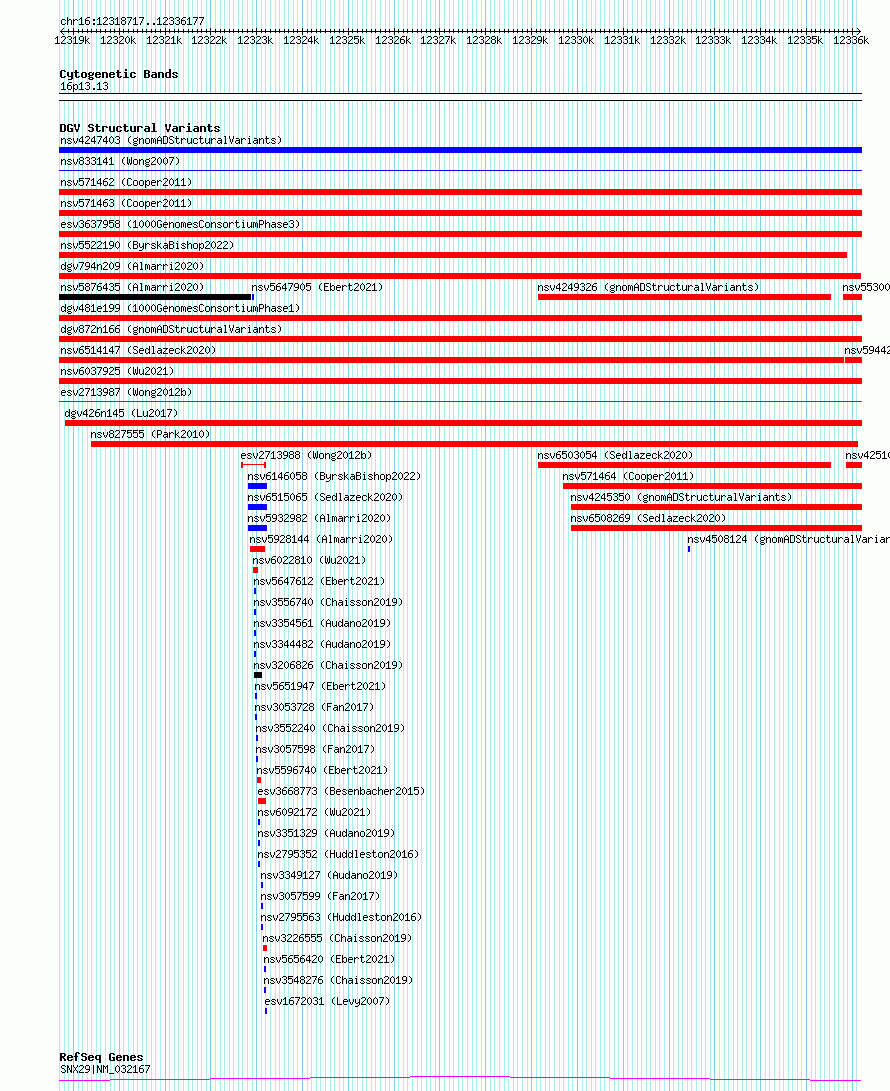Image resolution: width=890 pixels, height=1091 pixels.
Task: Open nsv5656420 (Ebert2021) label
Action: coord(329,959)
